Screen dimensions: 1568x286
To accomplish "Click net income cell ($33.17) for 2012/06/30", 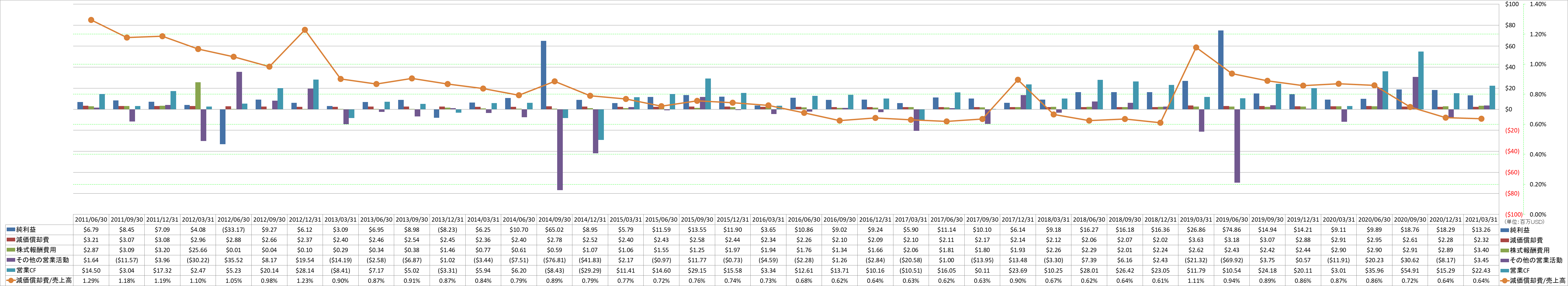I will pos(233,230).
